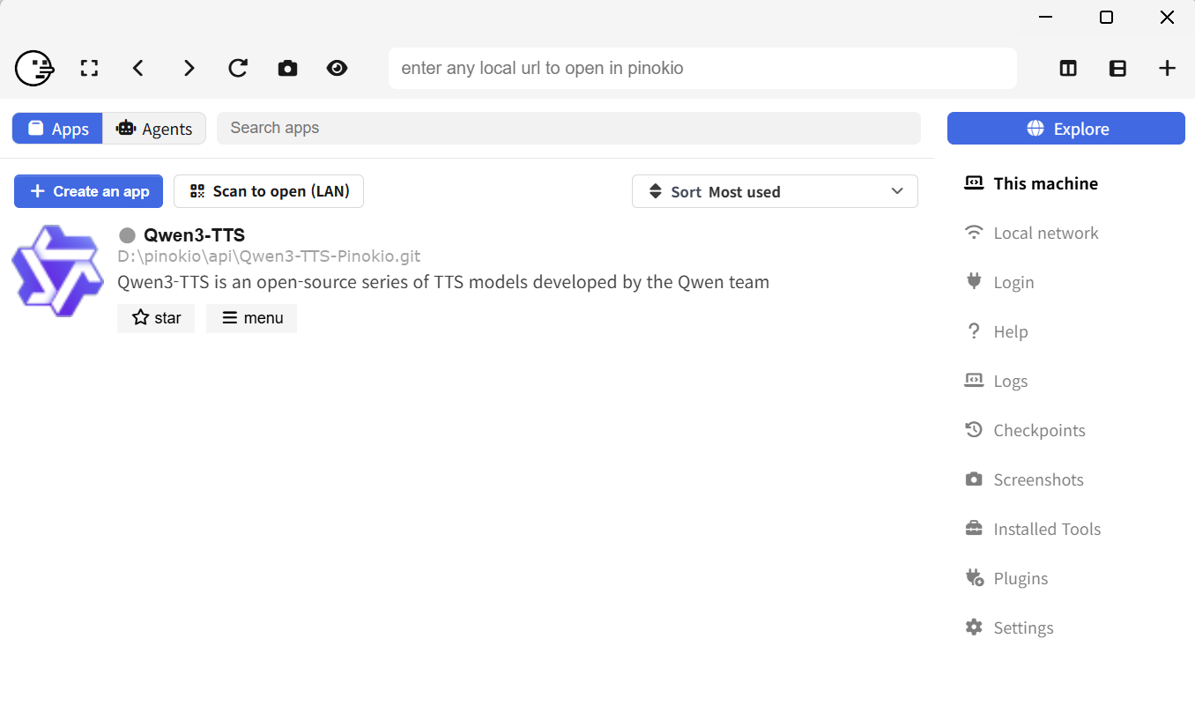
Task: Click the eye icon in toolbar
Action: (337, 69)
